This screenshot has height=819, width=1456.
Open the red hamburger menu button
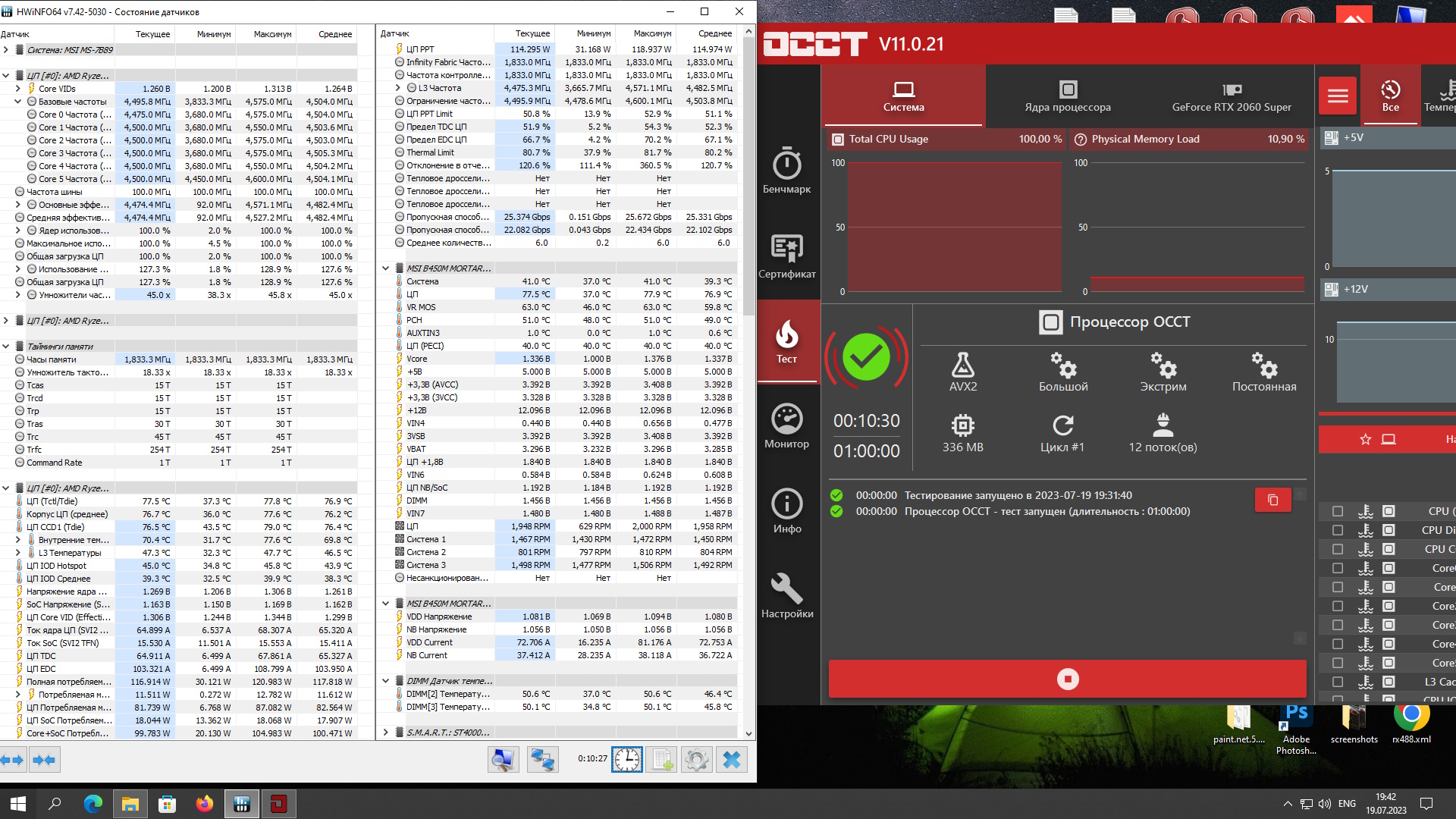click(x=1337, y=96)
